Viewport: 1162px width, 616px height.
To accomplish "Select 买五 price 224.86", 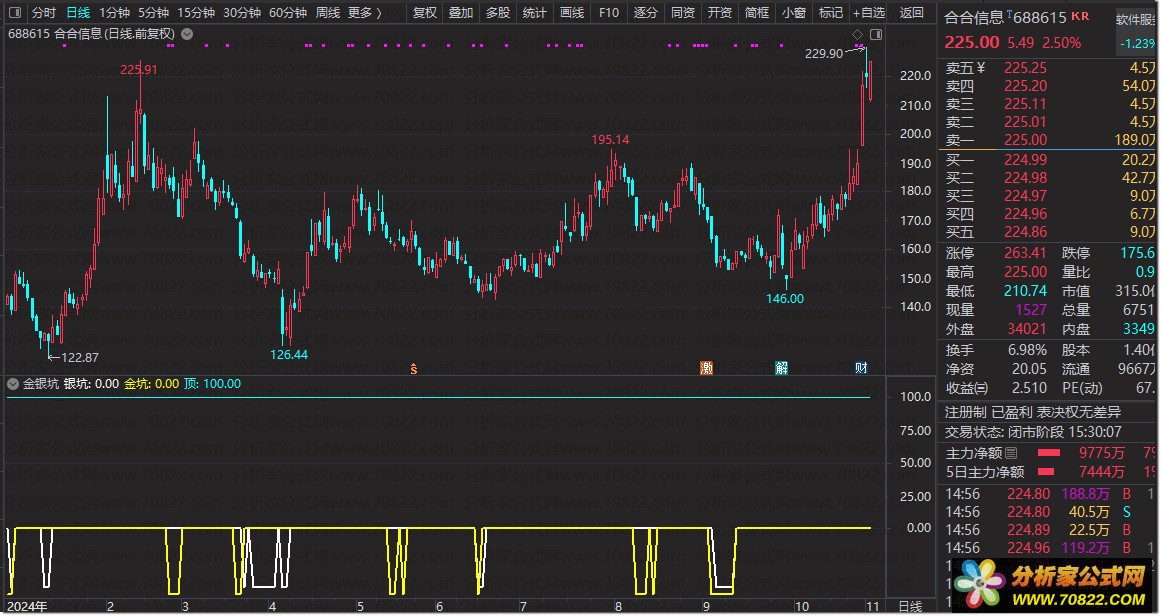I will [x=1026, y=232].
